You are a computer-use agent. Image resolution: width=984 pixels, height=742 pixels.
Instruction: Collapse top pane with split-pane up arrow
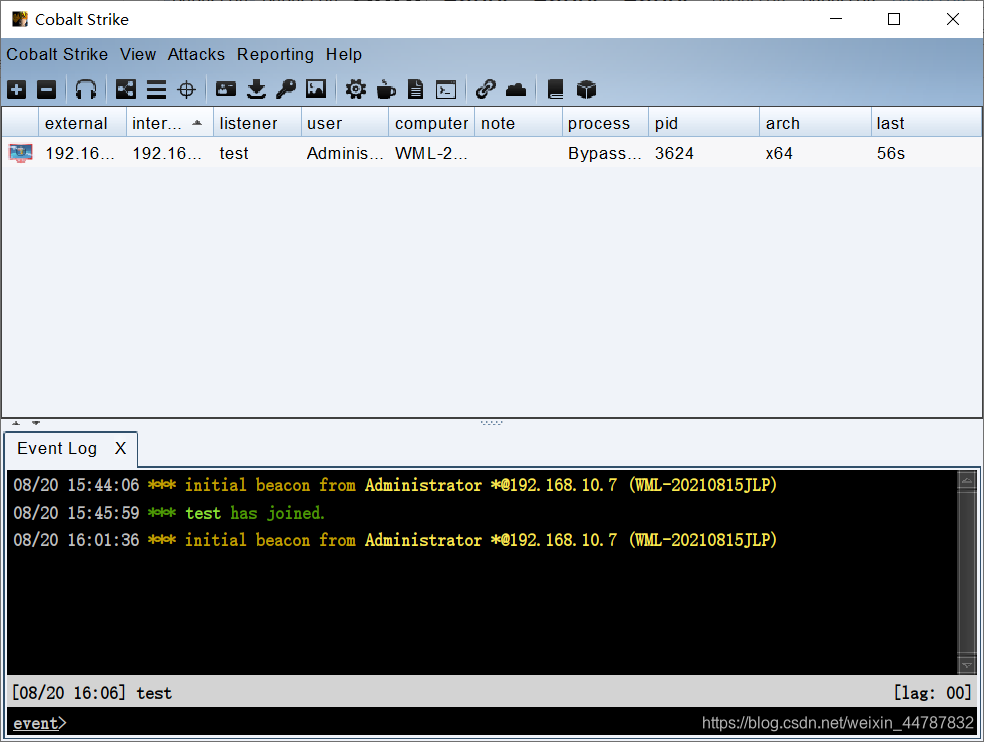click(x=16, y=423)
